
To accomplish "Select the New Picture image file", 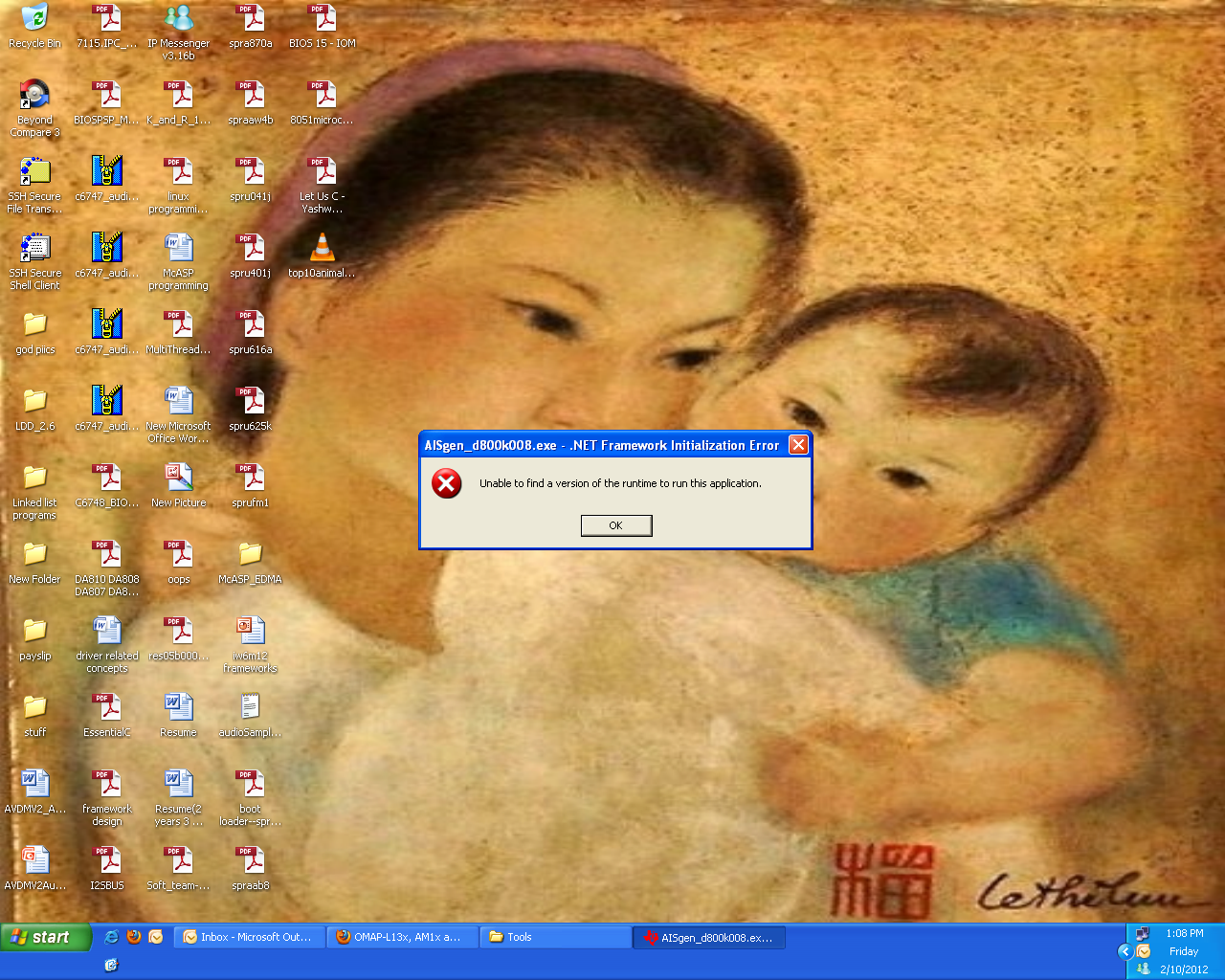I will [178, 485].
